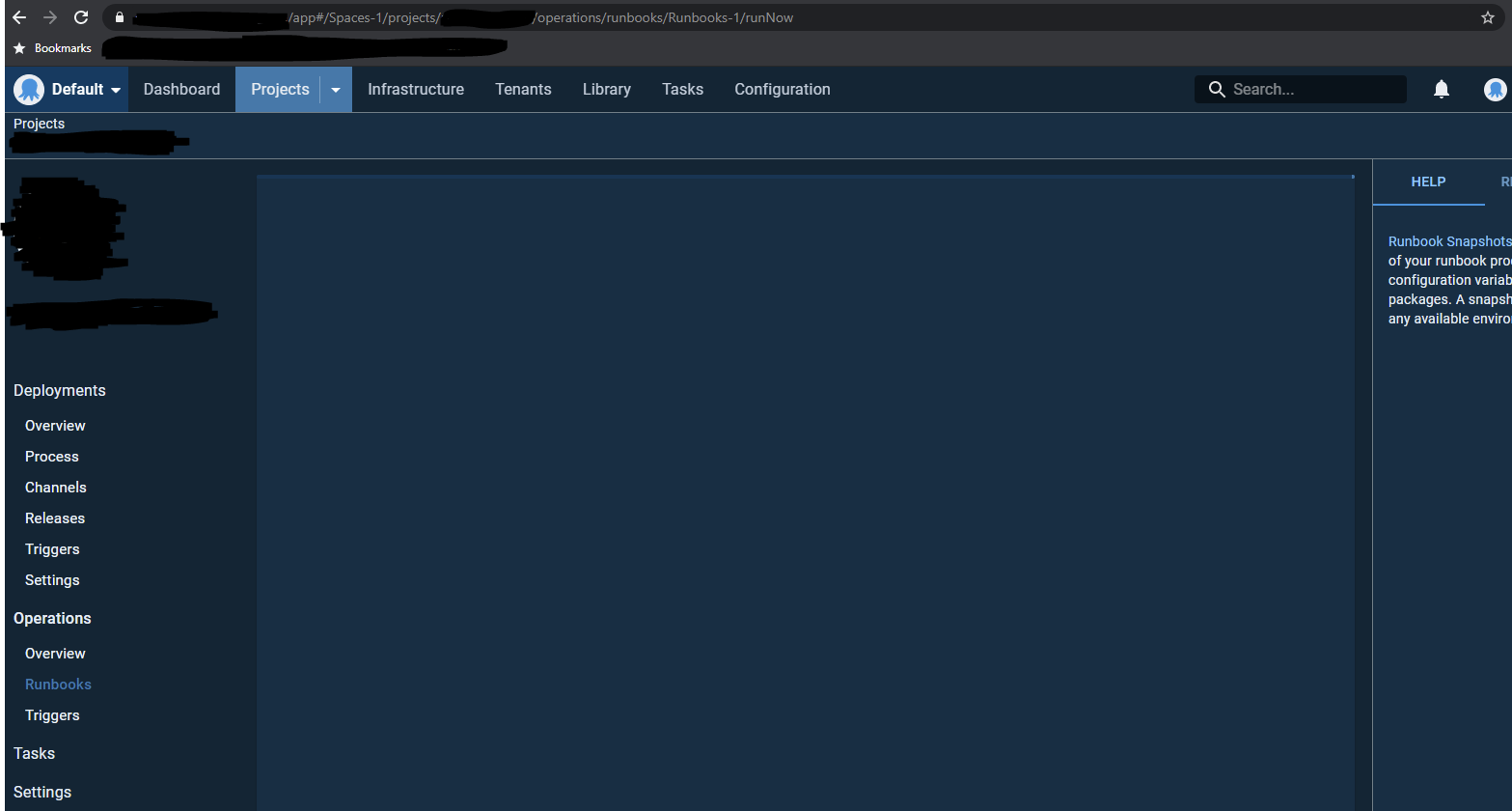Open the user profile avatar icon

(x=1495, y=89)
